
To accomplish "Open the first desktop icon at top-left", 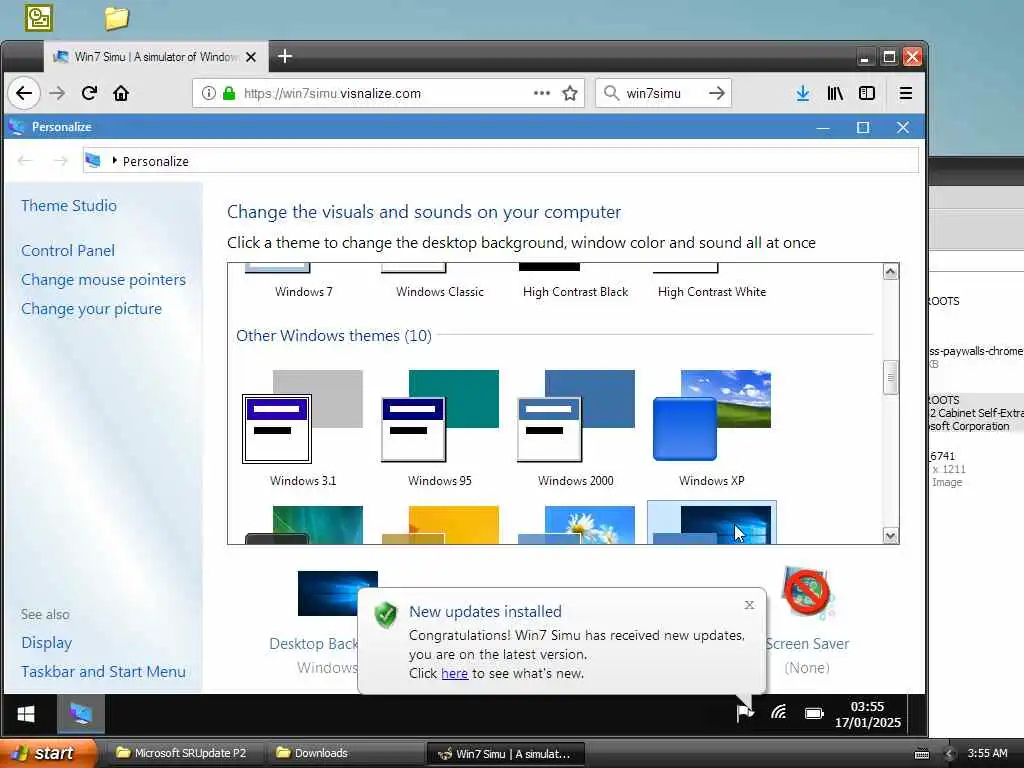I will [x=39, y=18].
